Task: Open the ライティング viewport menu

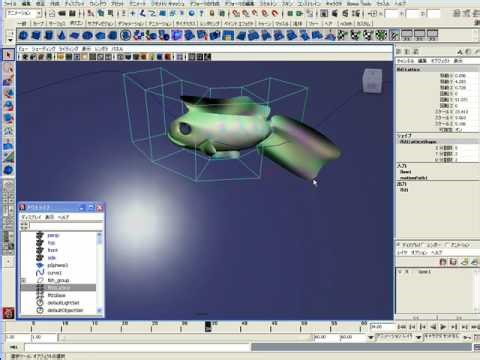Action: (x=68, y=49)
